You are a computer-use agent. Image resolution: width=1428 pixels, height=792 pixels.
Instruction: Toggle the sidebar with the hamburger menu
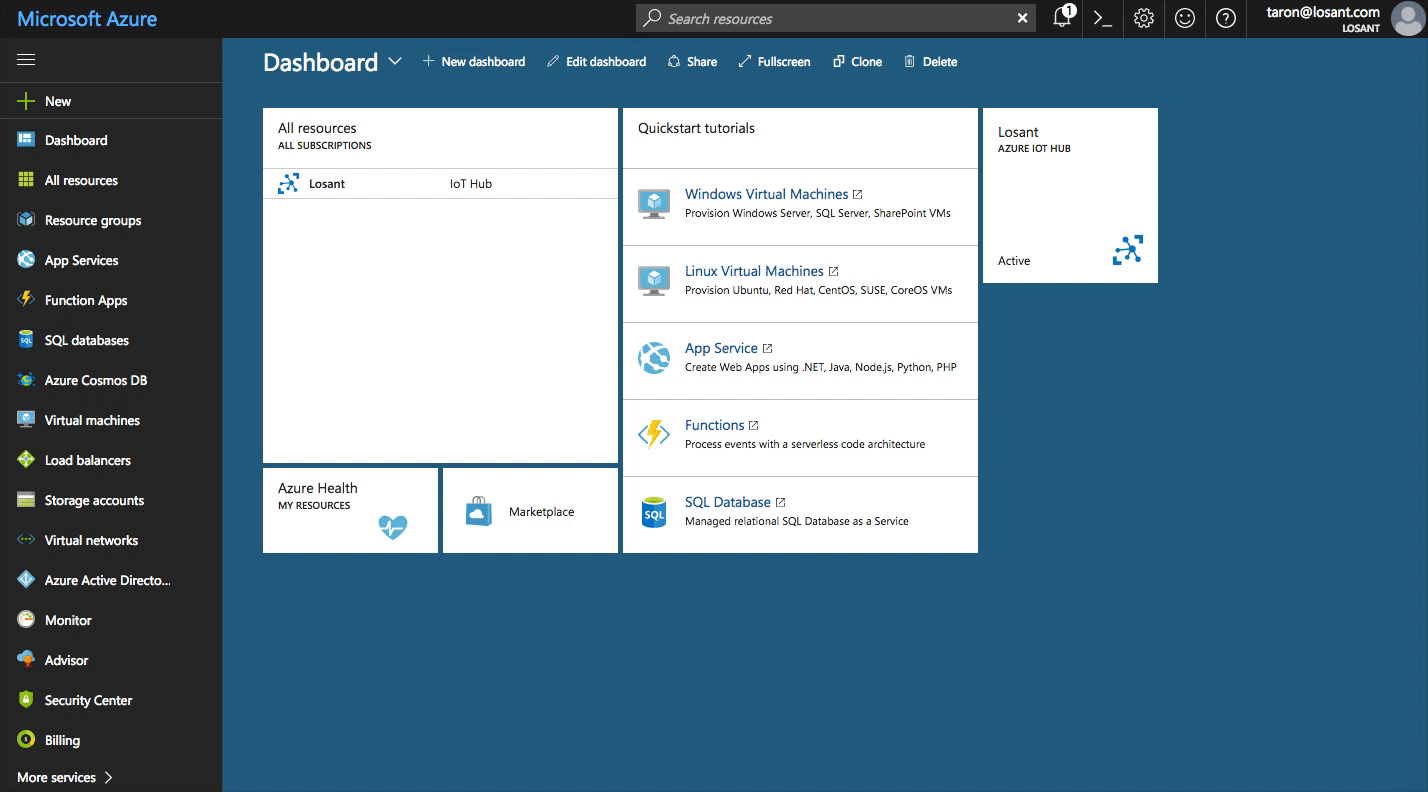(26, 60)
